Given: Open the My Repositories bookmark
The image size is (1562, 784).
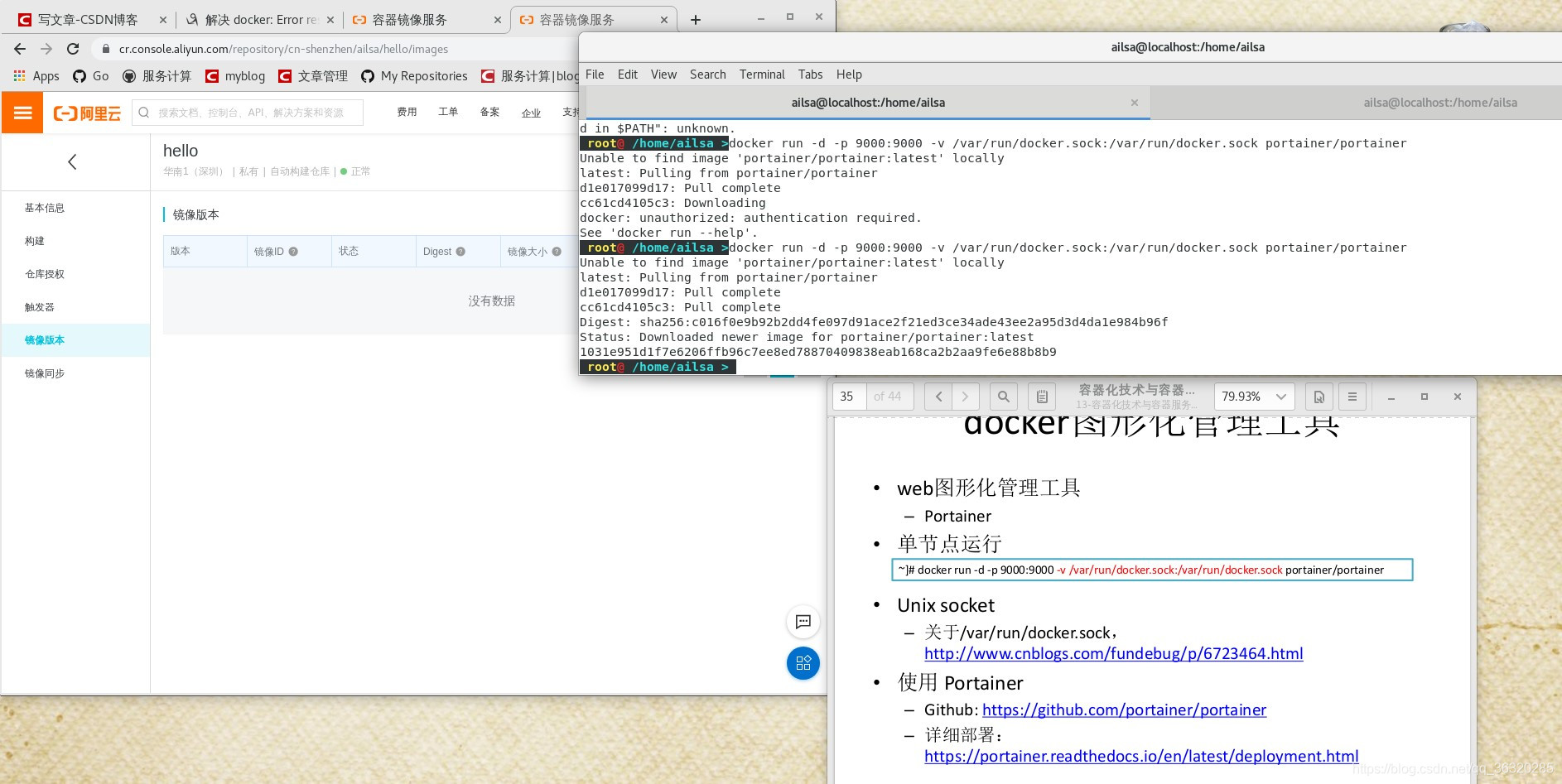Looking at the screenshot, I should coord(415,76).
